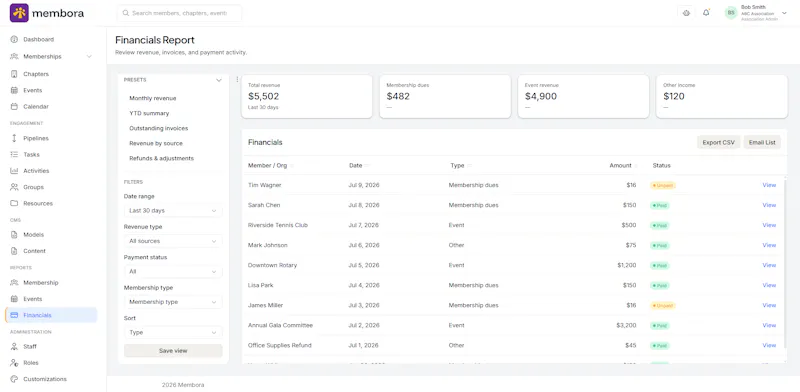Click the Pipelines icon
This screenshot has height=392, width=800.
click(x=14, y=138)
